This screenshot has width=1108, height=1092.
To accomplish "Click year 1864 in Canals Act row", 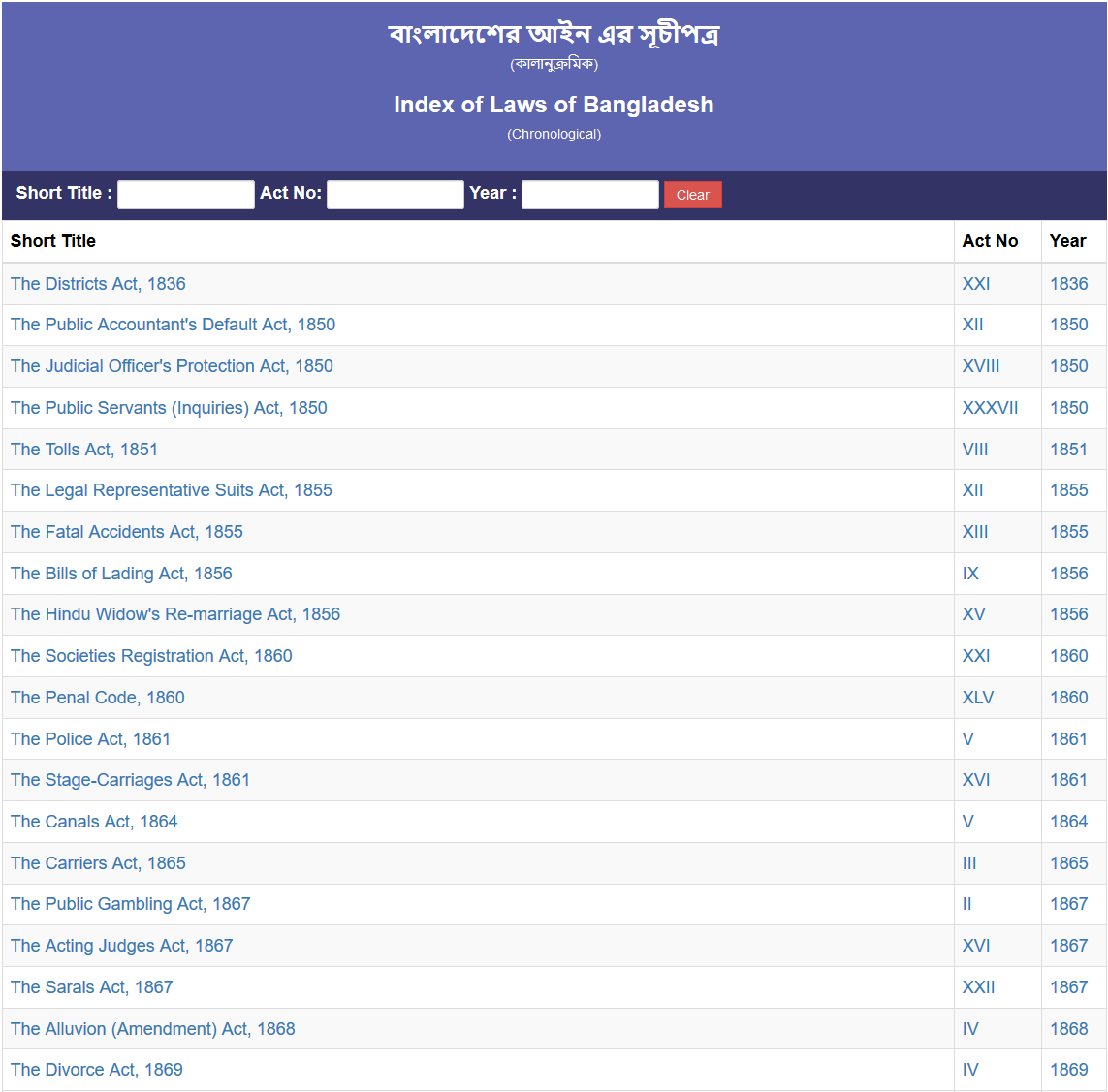I will pos(1068,822).
